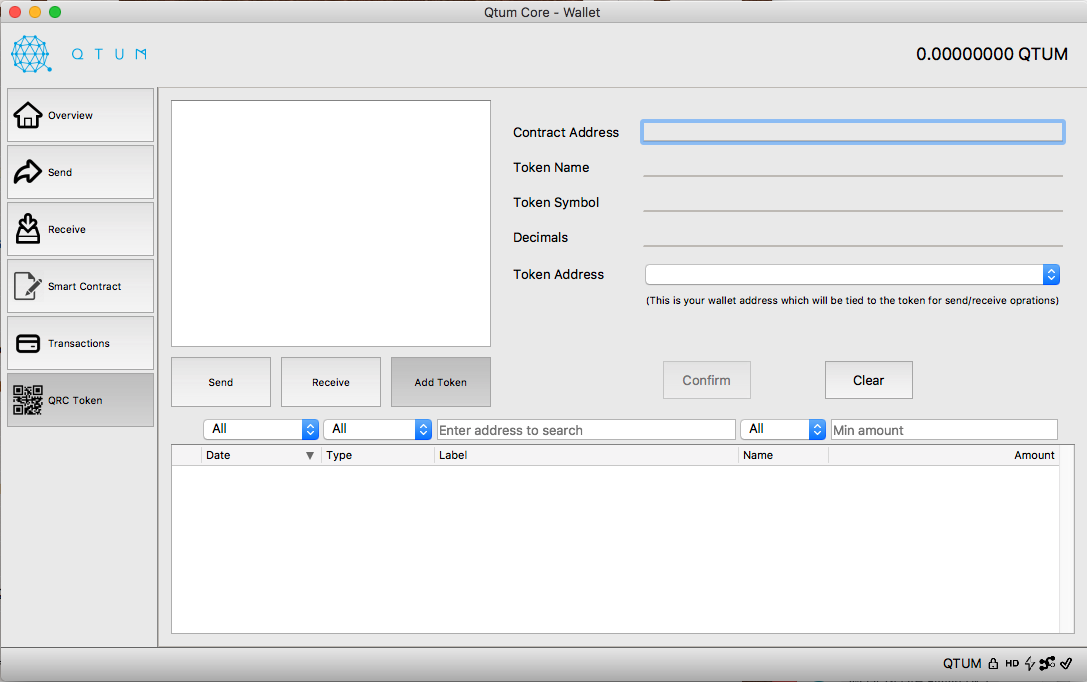The width and height of the screenshot is (1087, 682).
Task: Select the Add Token tab
Action: pyautogui.click(x=441, y=382)
